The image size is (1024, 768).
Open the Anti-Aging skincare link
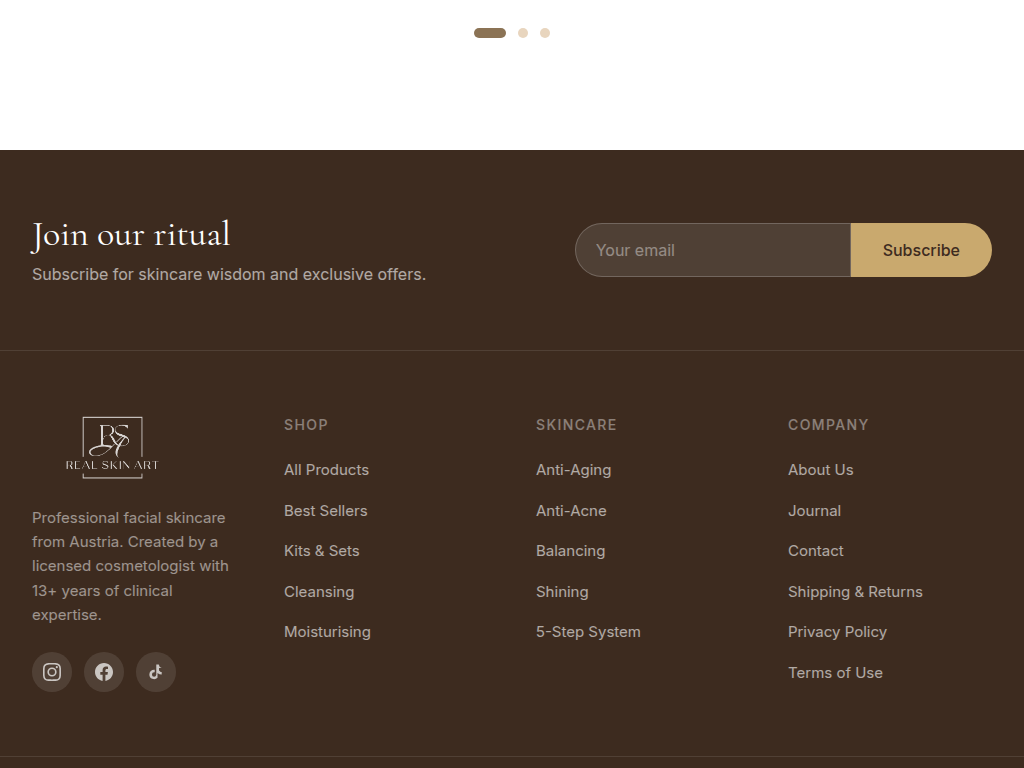click(x=573, y=470)
